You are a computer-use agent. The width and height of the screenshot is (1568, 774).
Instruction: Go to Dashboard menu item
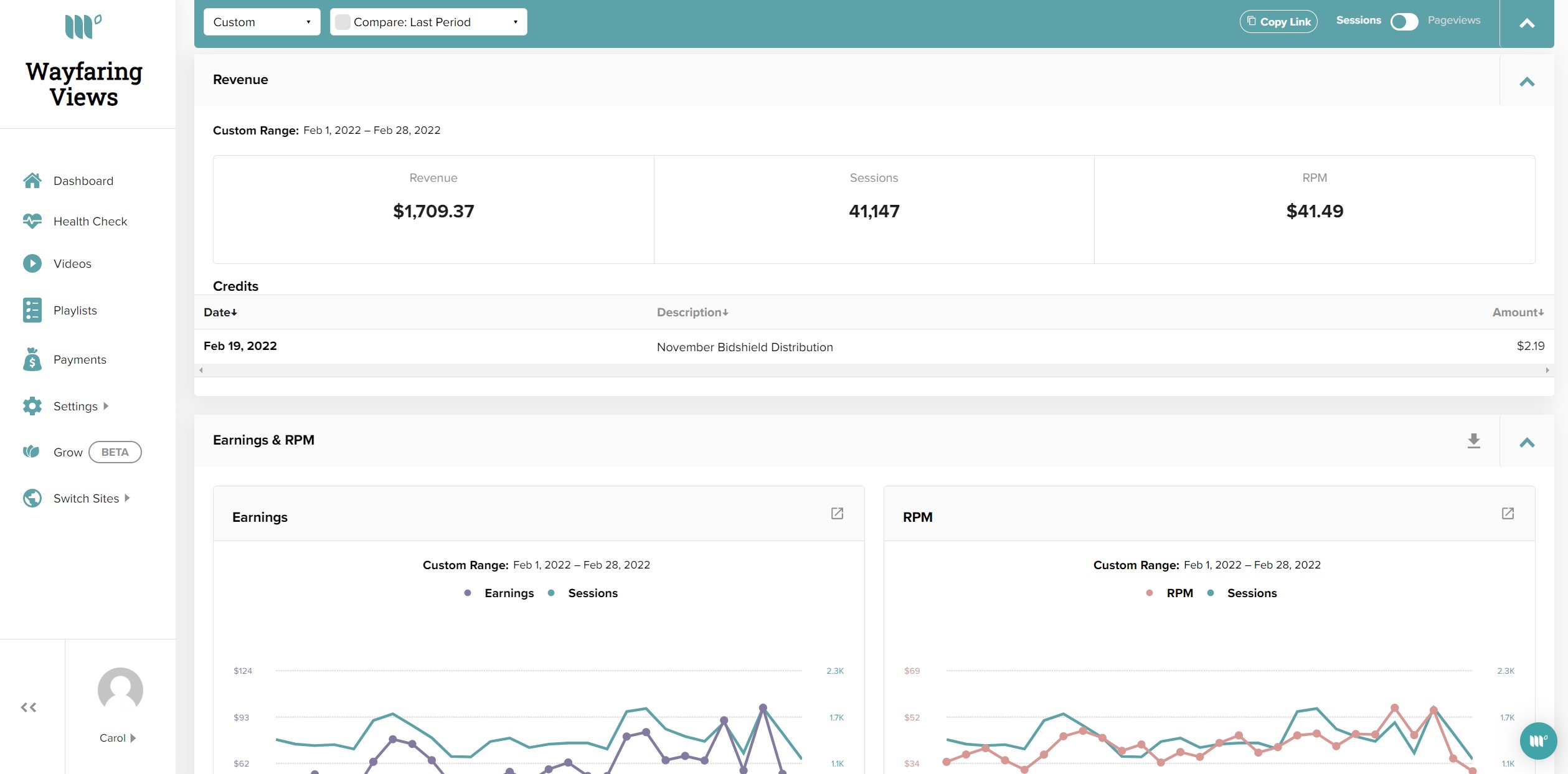coord(83,181)
